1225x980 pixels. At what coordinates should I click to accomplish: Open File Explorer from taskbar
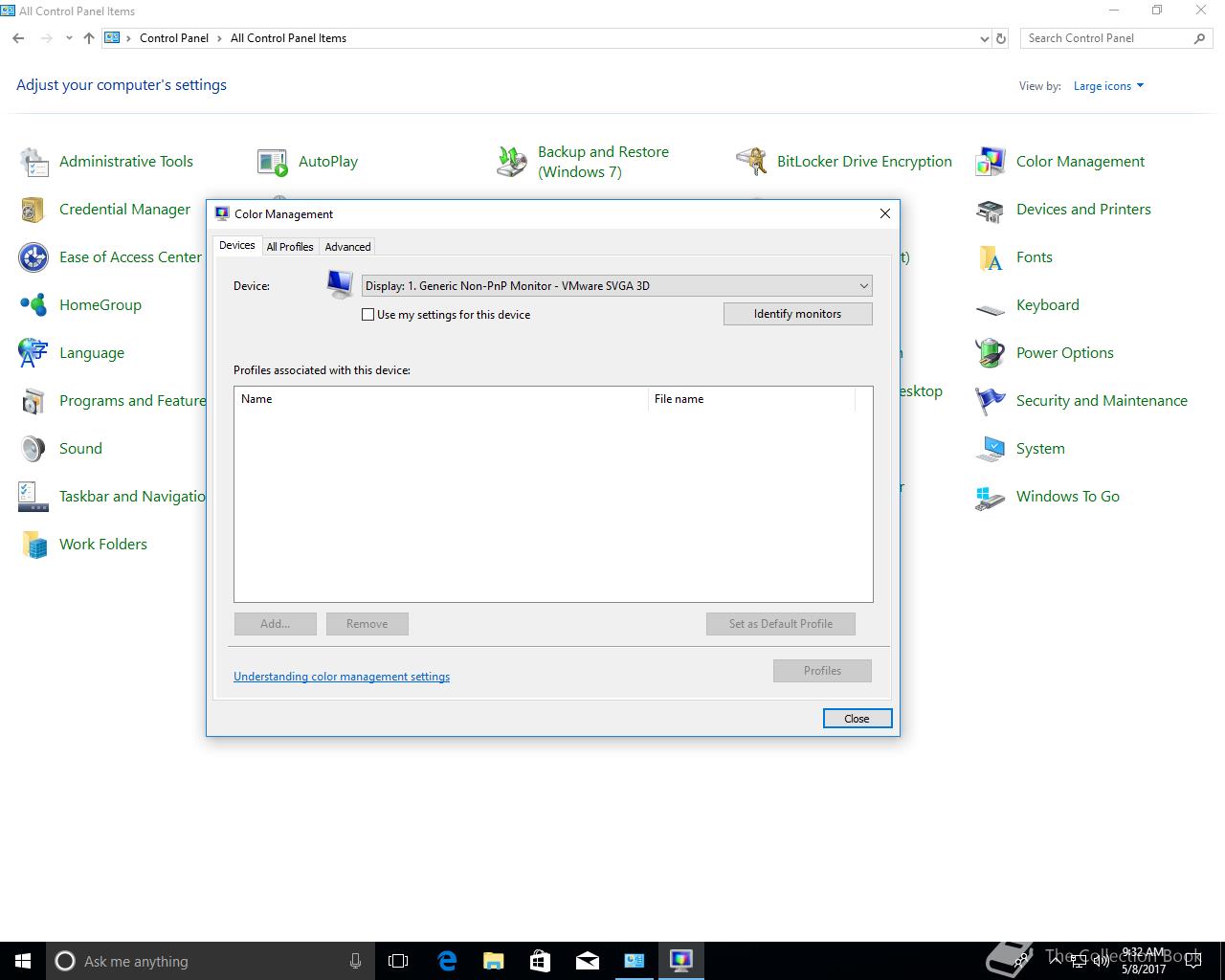[494, 961]
